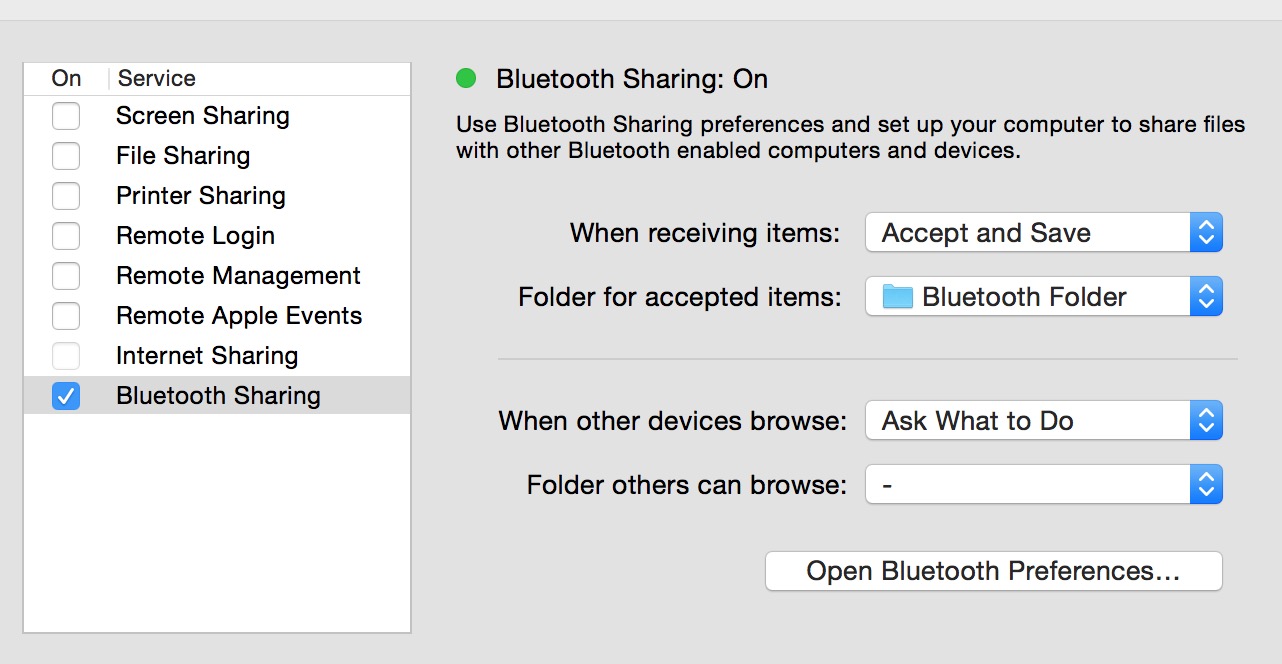Turn on the File Sharing checkbox

point(66,156)
